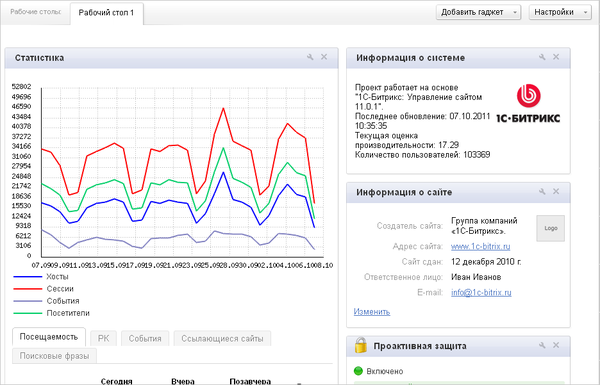Click the green Включено status indicator

click(x=358, y=371)
